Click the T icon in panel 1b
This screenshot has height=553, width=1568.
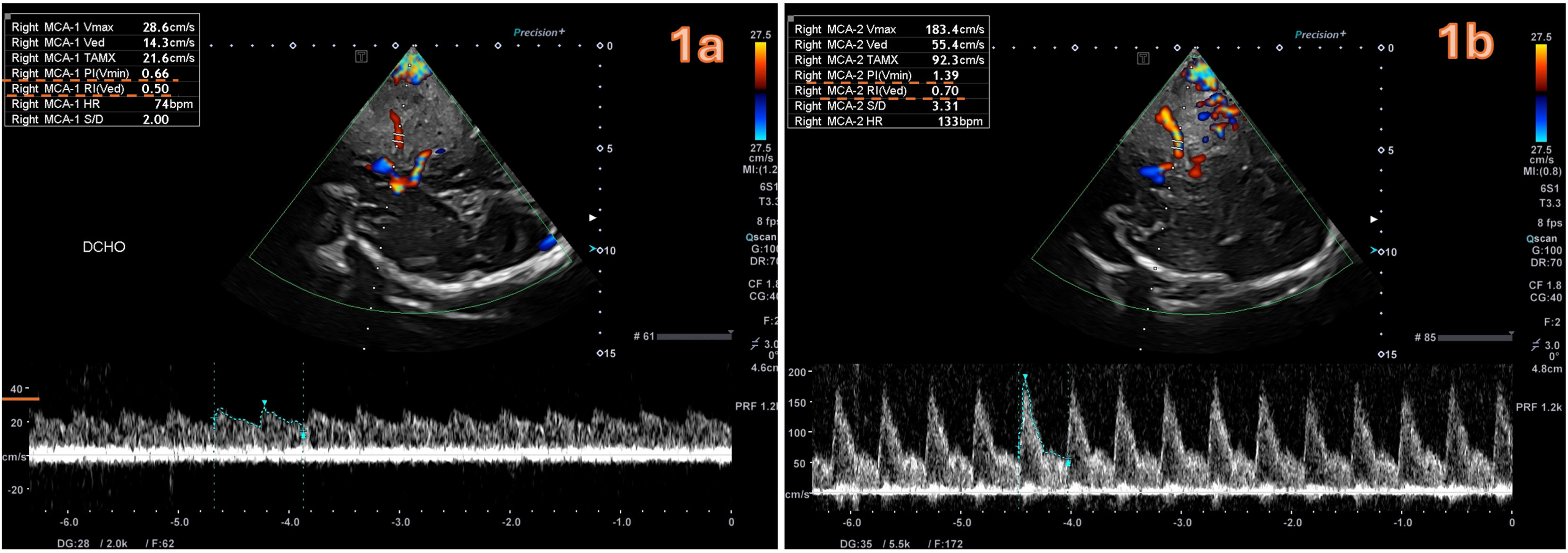1143,59
